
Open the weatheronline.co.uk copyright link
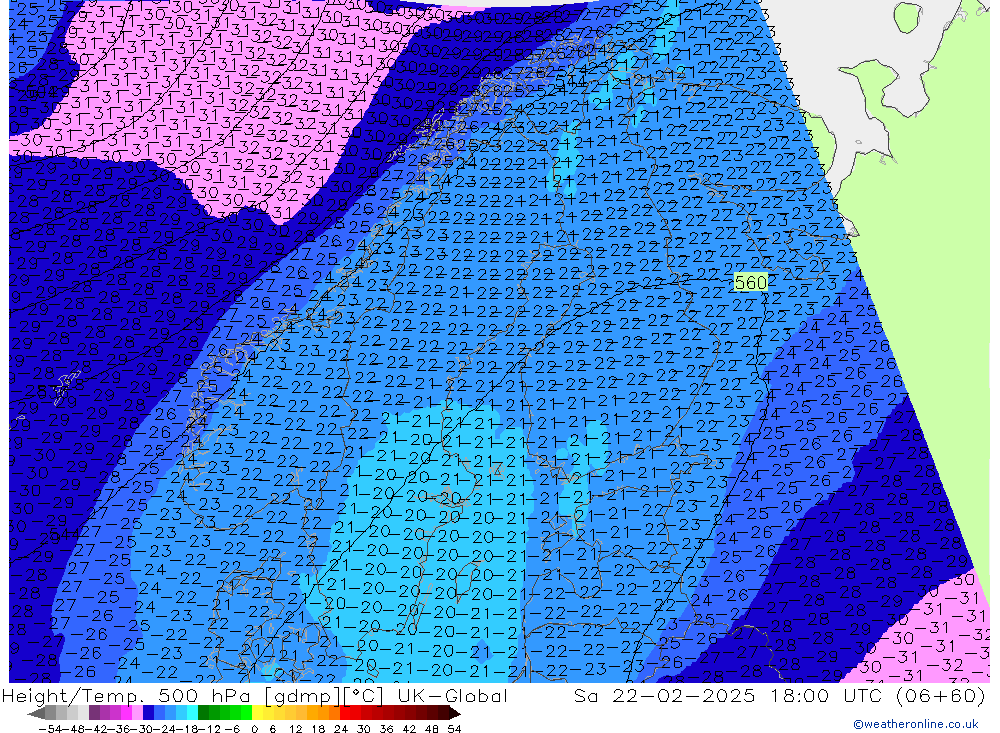[916, 724]
